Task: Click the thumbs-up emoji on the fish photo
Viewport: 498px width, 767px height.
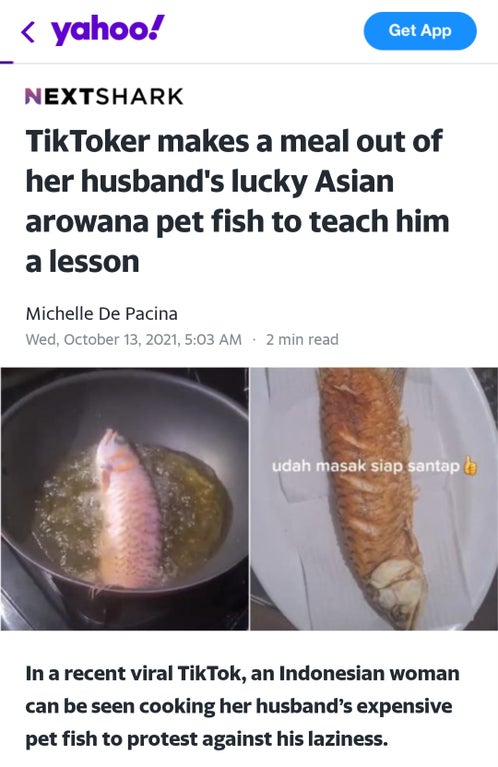Action: point(470,466)
